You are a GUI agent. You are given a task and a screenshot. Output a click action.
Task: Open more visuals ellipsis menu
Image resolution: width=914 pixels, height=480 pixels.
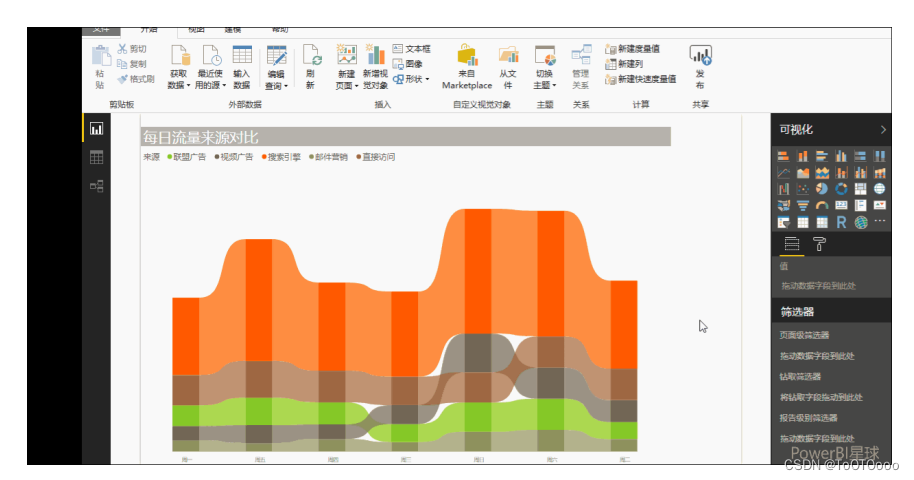880,221
